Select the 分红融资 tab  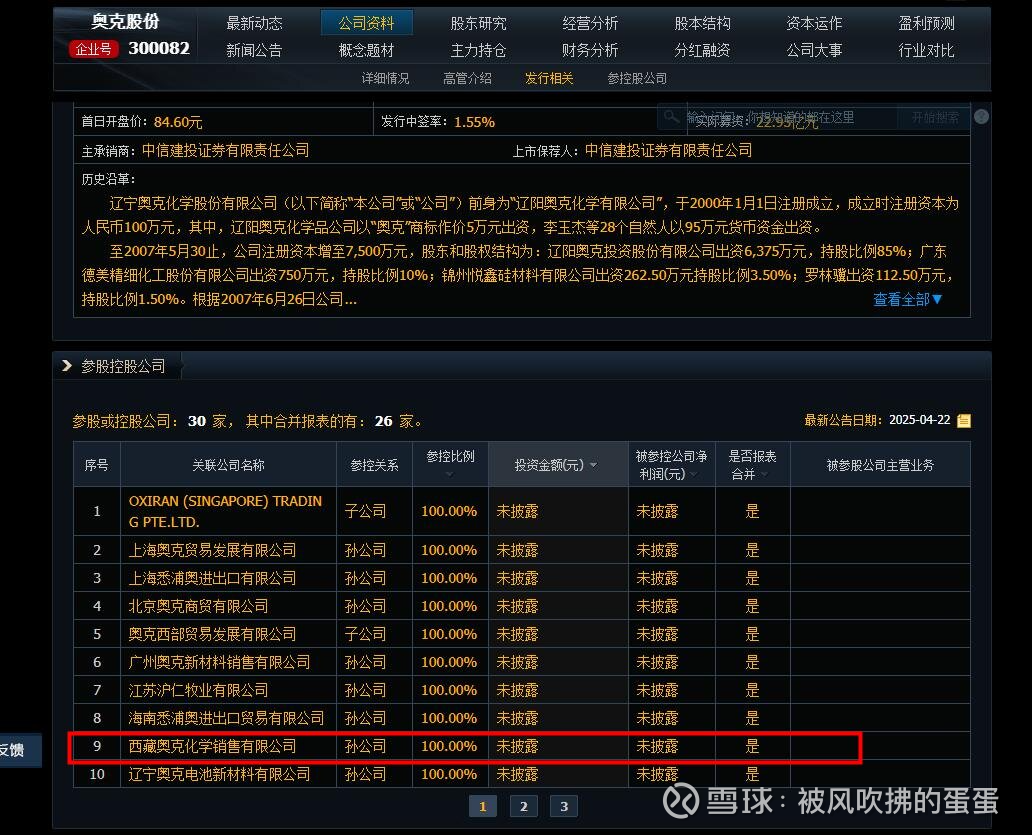pos(702,50)
